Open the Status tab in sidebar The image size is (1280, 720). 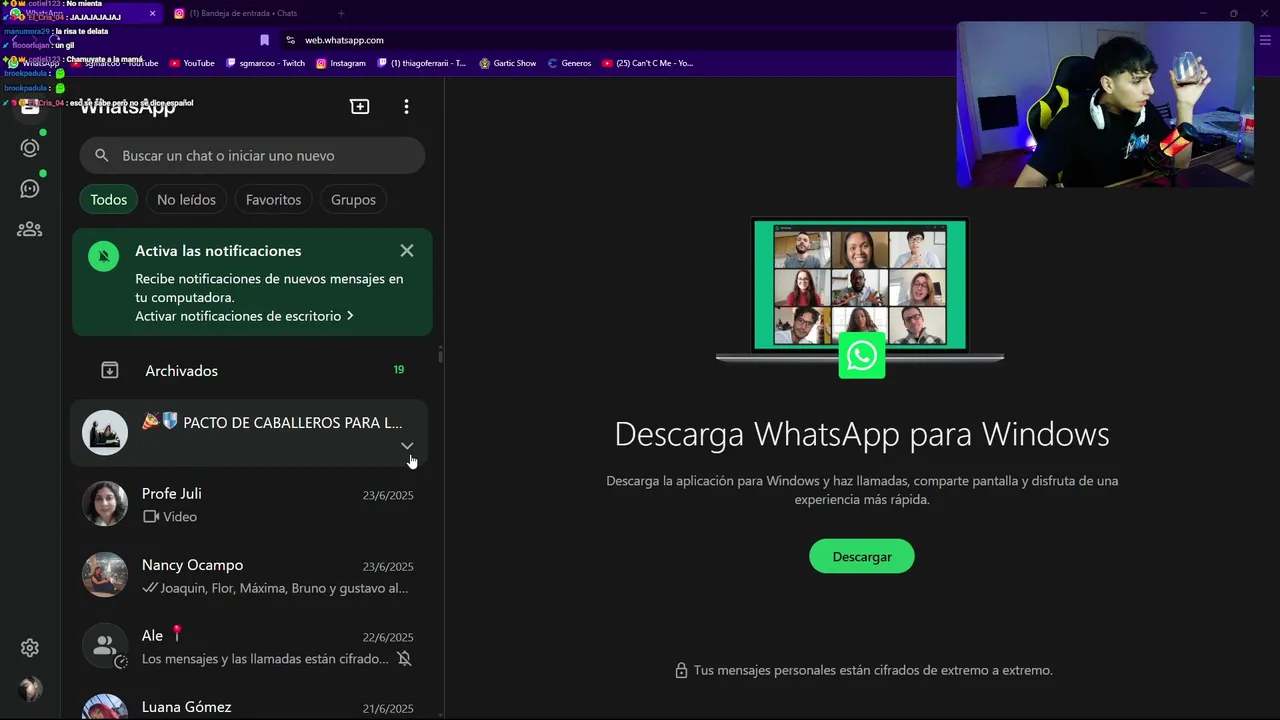[30, 148]
